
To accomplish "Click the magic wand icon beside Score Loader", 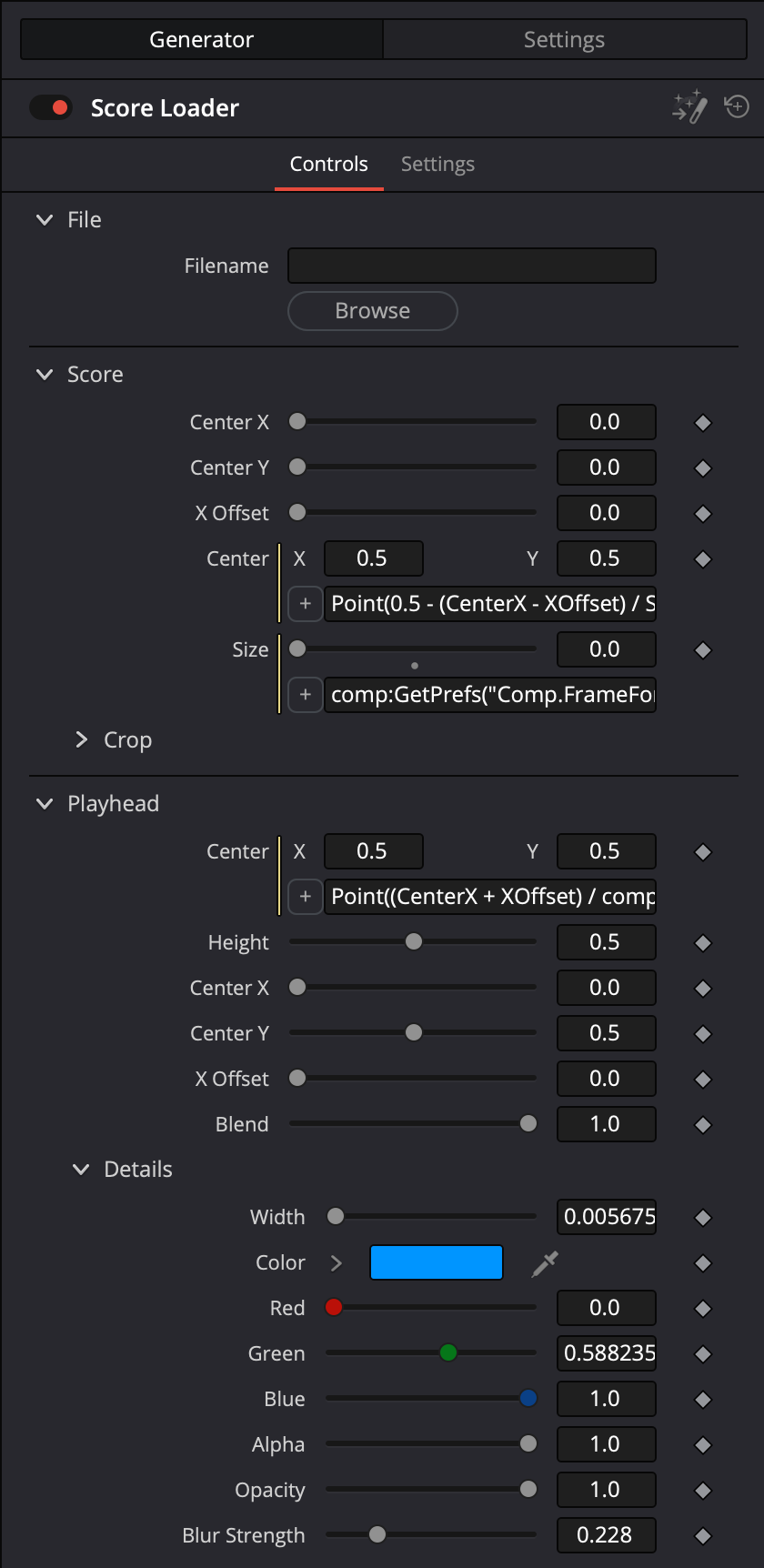I will (689, 106).
